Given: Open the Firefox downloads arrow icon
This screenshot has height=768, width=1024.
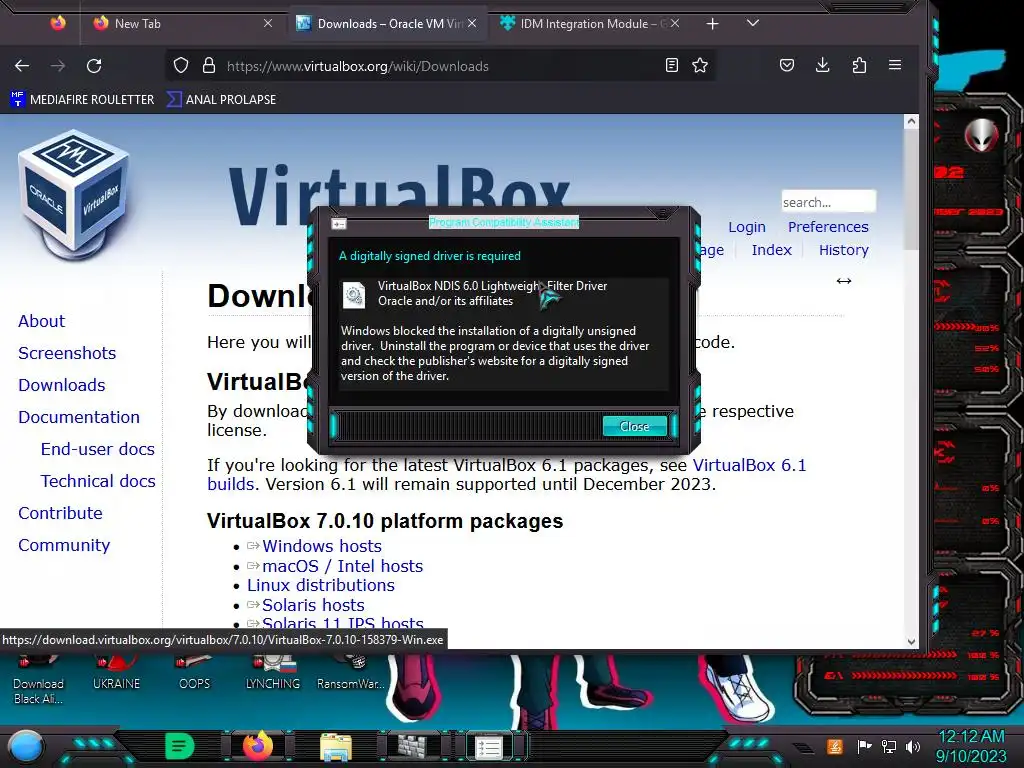Looking at the screenshot, I should point(823,65).
